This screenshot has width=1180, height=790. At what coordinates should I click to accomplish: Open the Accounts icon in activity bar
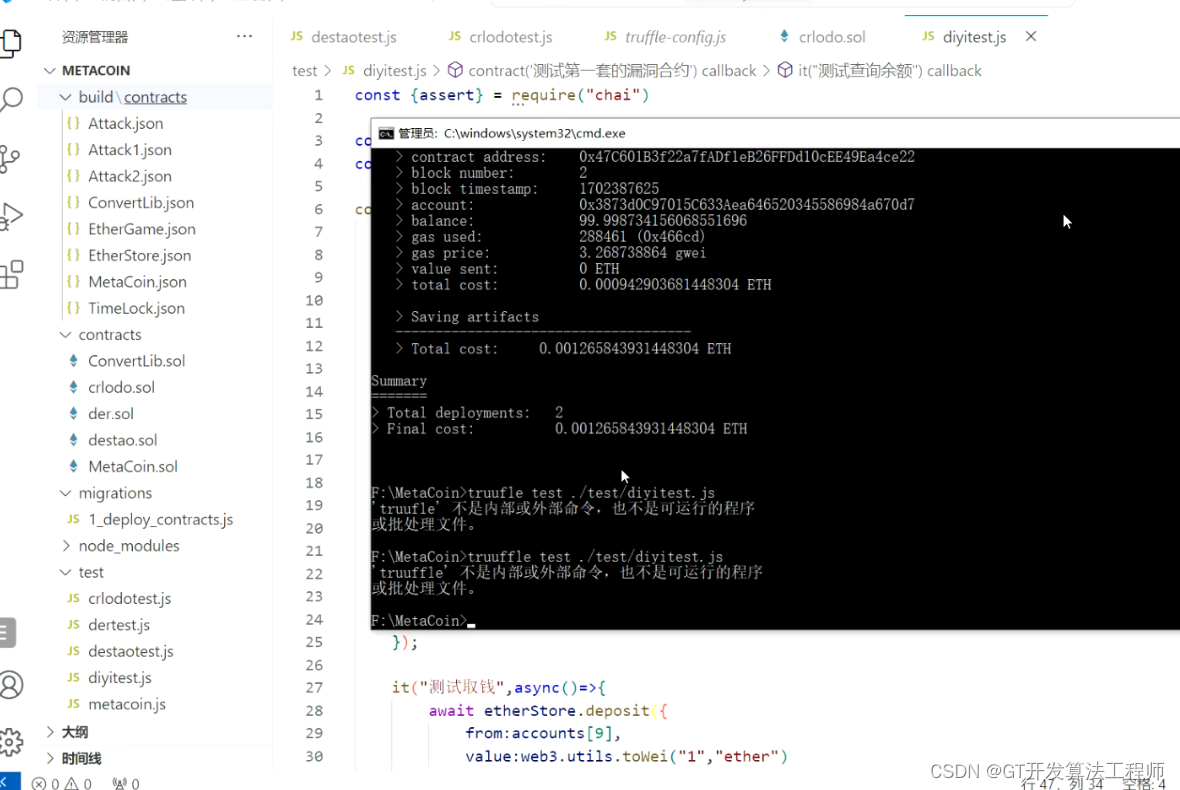click(x=11, y=685)
